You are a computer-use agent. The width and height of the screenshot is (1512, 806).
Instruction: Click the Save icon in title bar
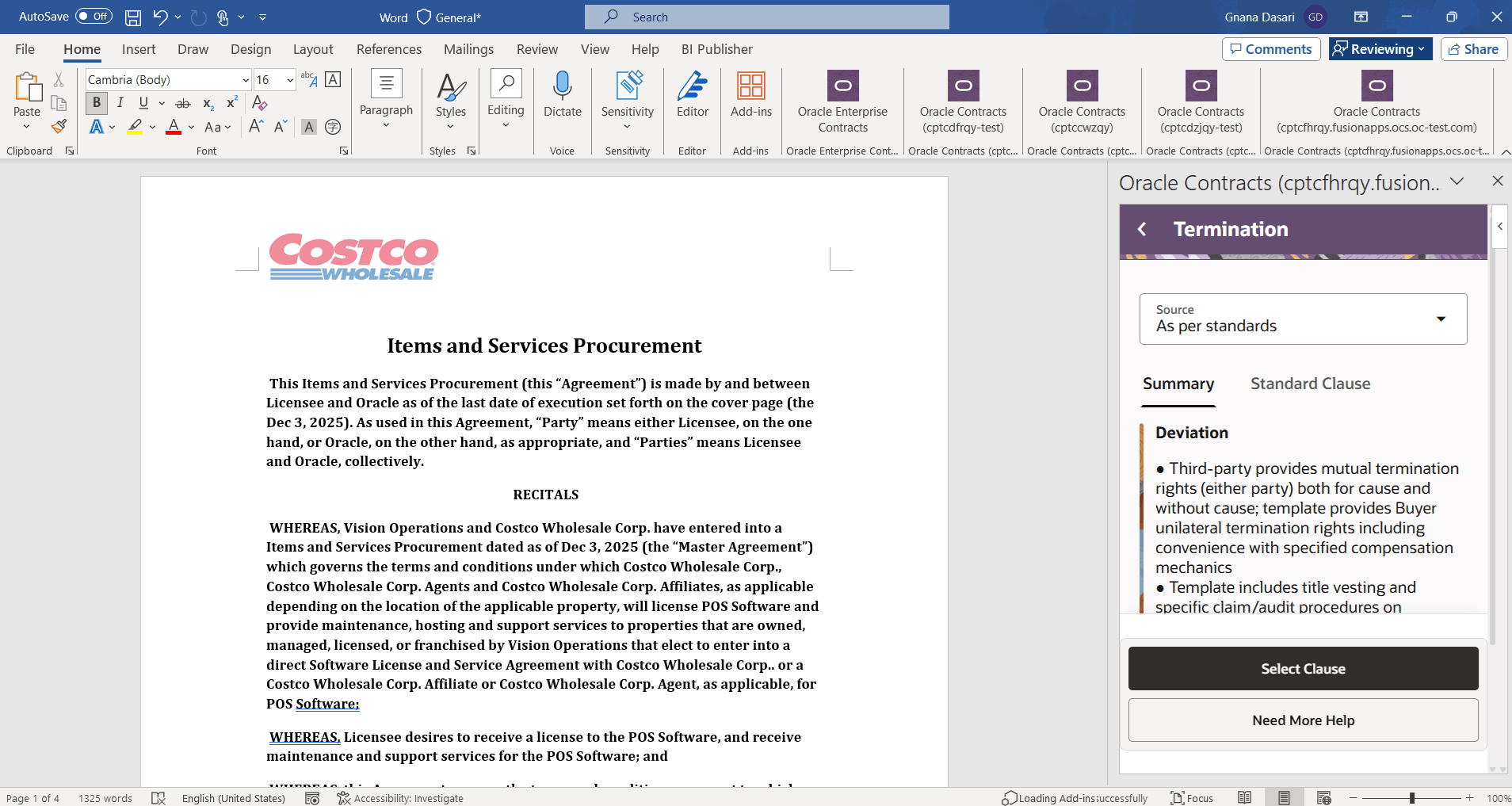point(133,17)
